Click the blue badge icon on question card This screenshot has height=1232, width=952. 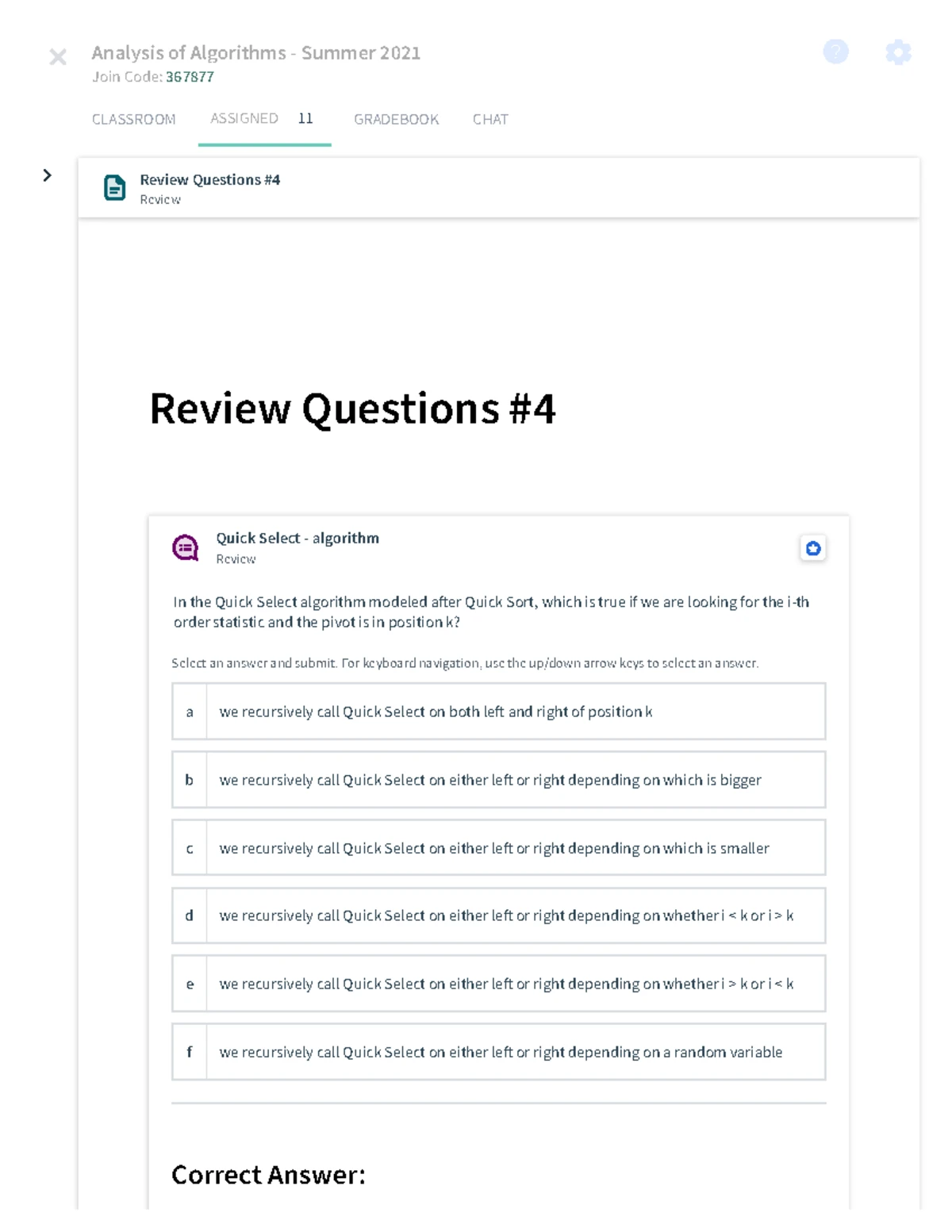(x=813, y=548)
